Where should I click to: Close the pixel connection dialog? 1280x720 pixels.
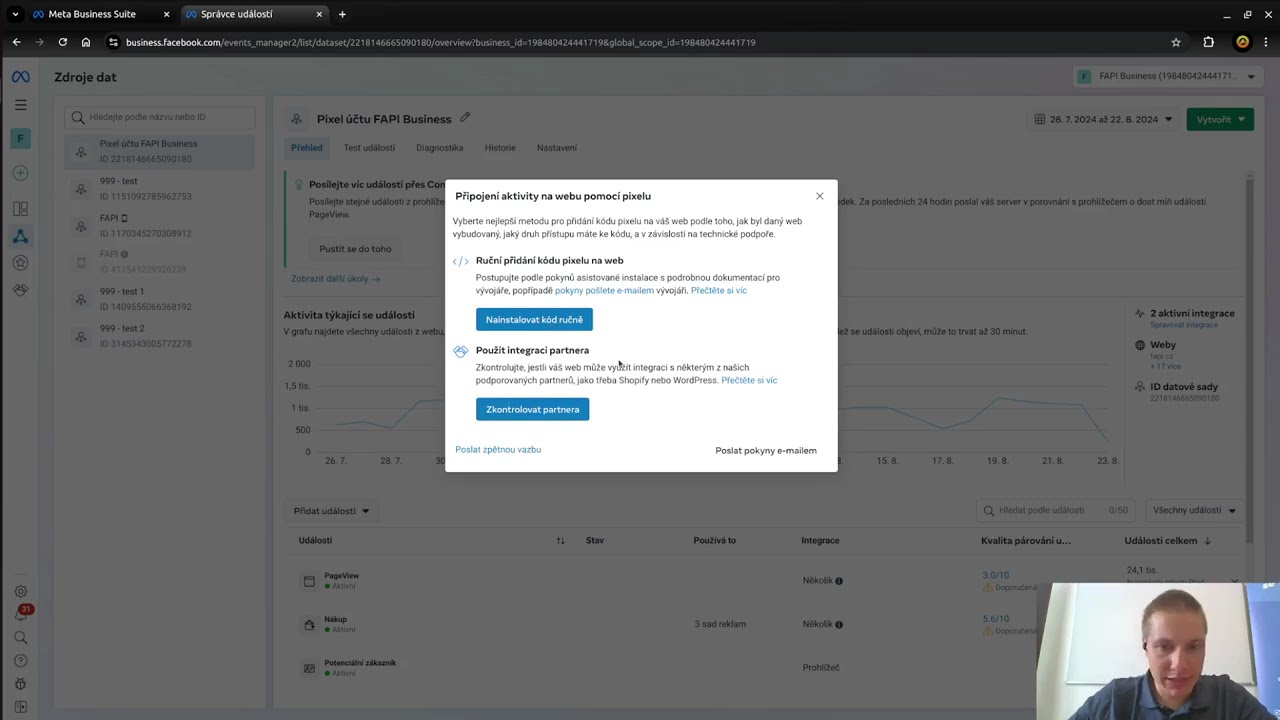point(820,196)
